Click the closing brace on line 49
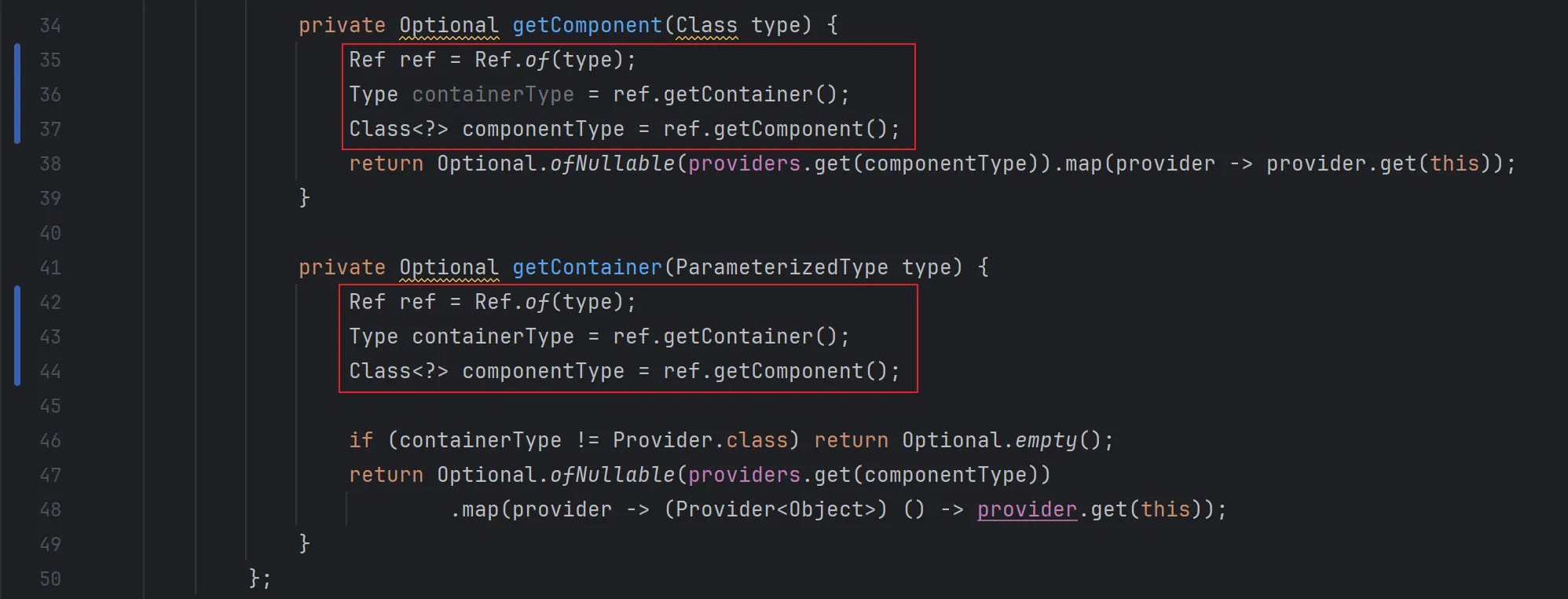This screenshot has width=1568, height=599. tap(305, 544)
